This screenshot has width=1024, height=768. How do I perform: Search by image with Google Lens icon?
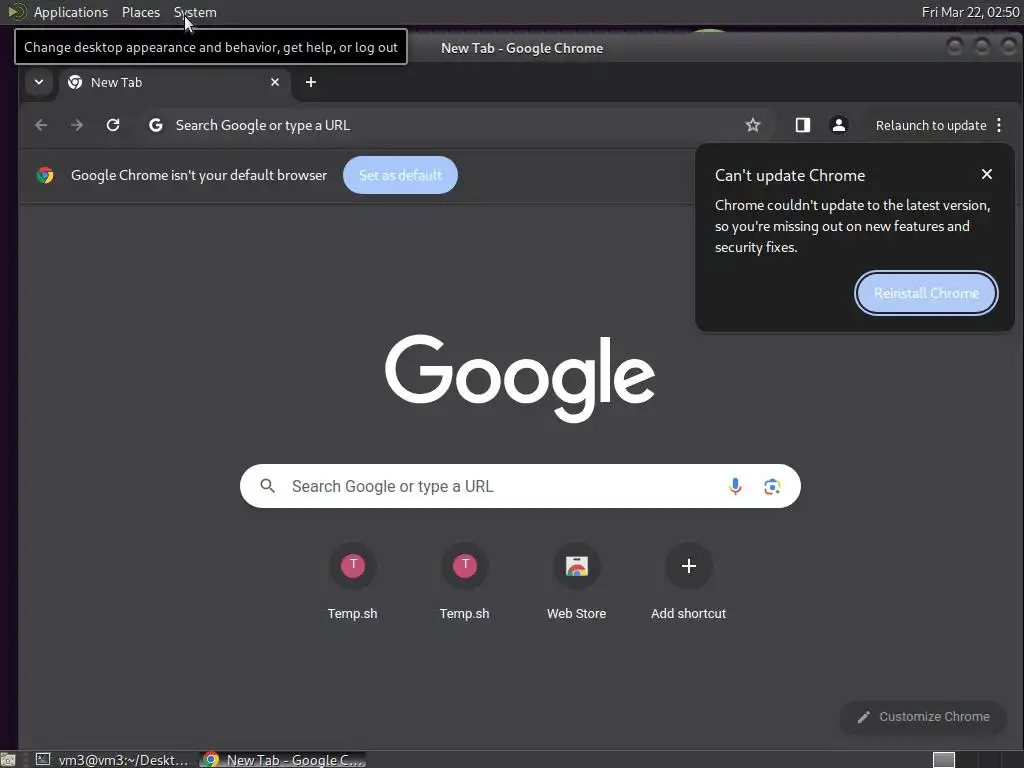(772, 486)
